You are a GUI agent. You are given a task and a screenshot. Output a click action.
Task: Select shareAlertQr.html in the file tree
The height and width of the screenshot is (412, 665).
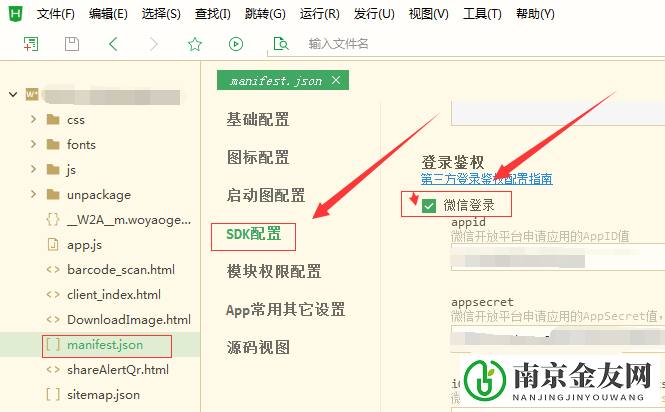click(x=118, y=370)
